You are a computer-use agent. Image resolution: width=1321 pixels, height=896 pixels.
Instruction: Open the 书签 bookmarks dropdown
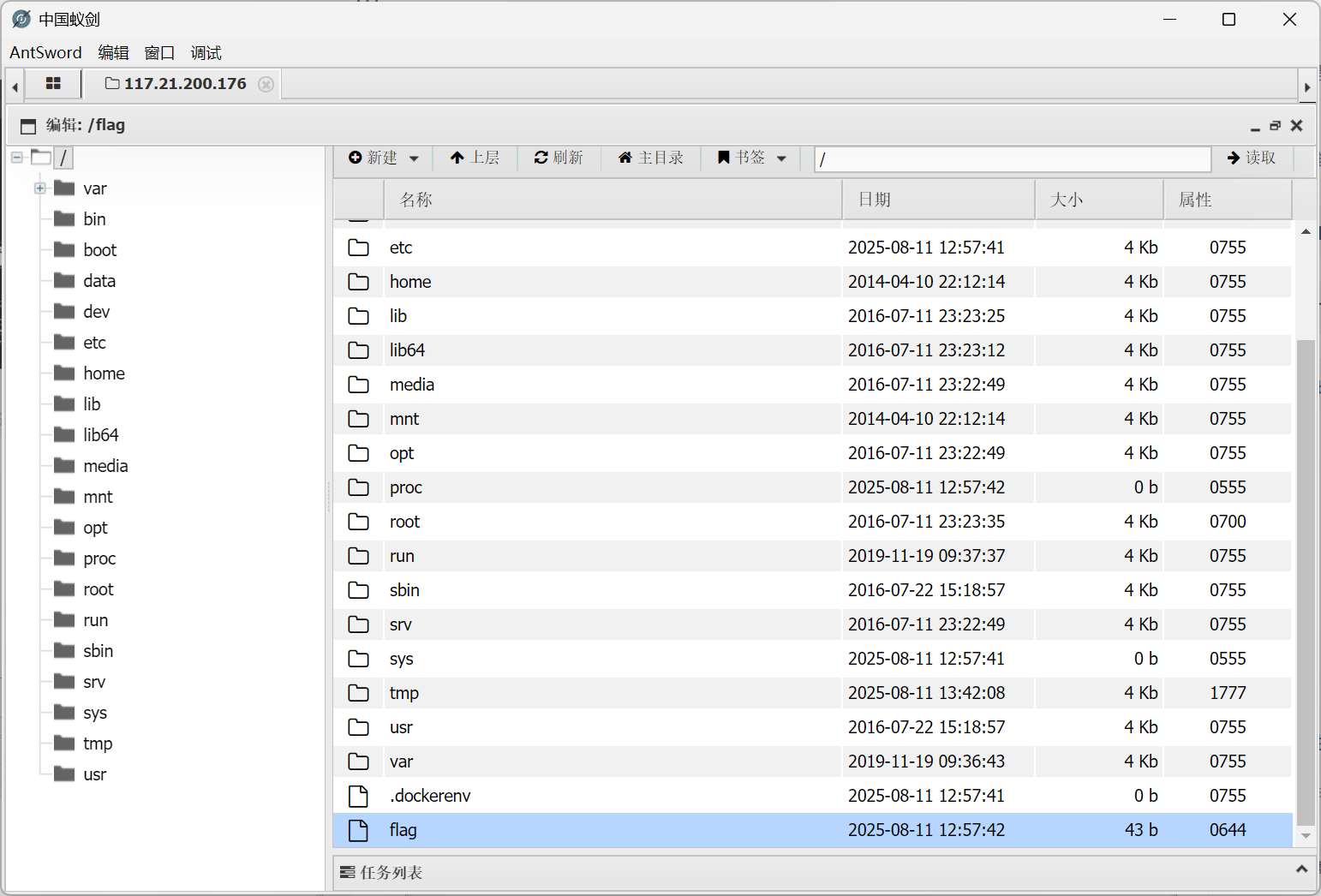coord(752,158)
